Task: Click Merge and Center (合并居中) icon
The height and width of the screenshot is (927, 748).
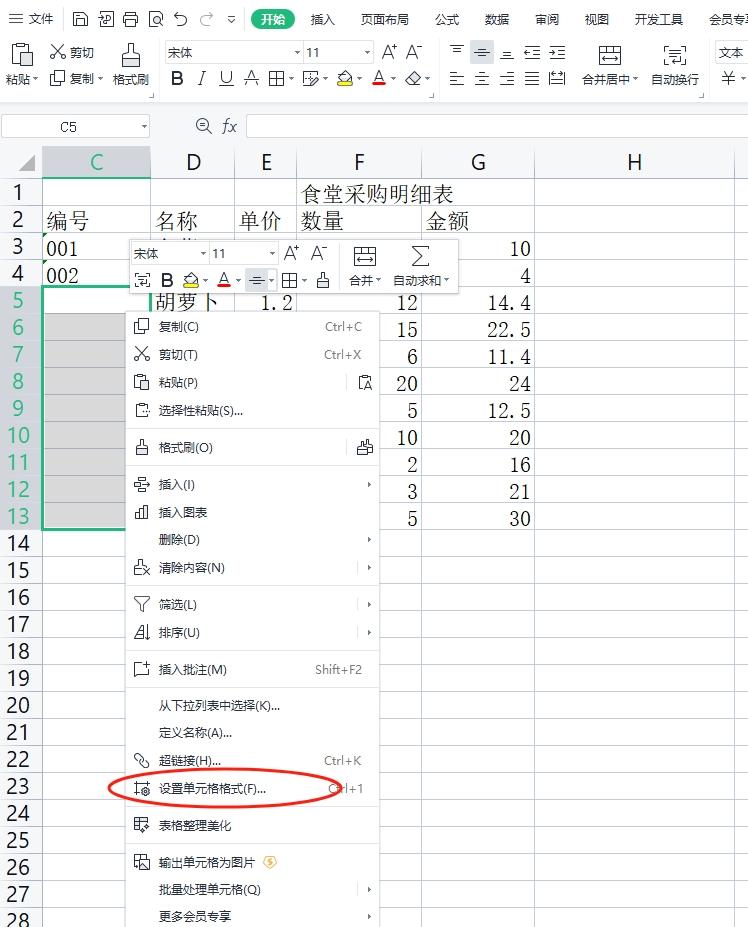Action: [610, 56]
